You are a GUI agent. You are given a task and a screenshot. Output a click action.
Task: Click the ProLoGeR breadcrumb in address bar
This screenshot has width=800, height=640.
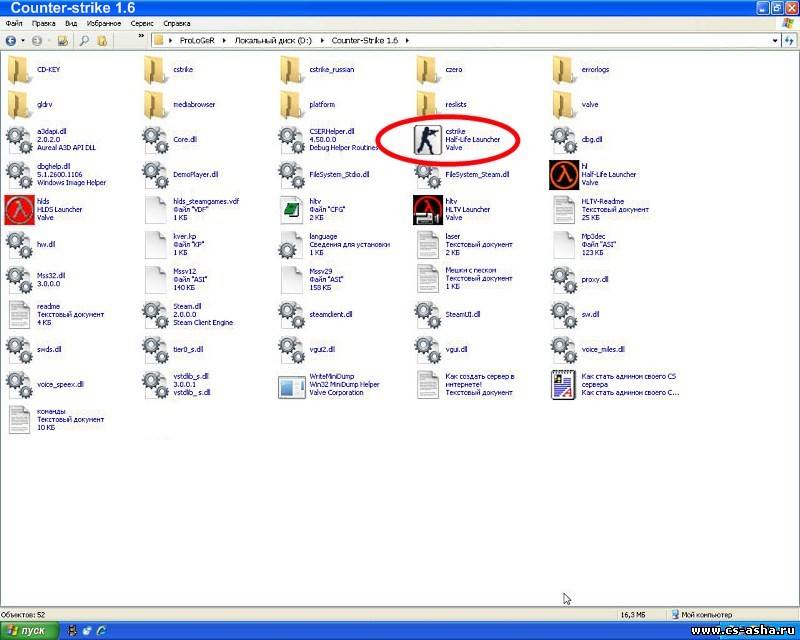[x=203, y=41]
